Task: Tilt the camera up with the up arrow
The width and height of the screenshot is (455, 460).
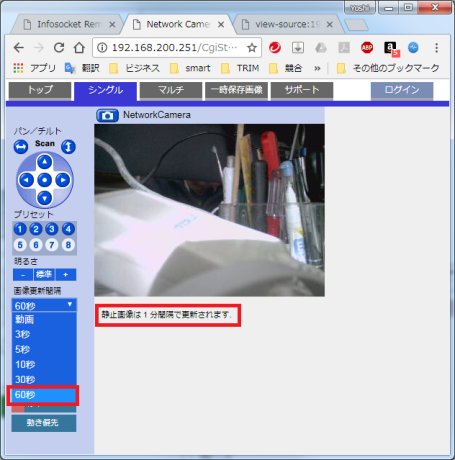Action: [x=44, y=162]
